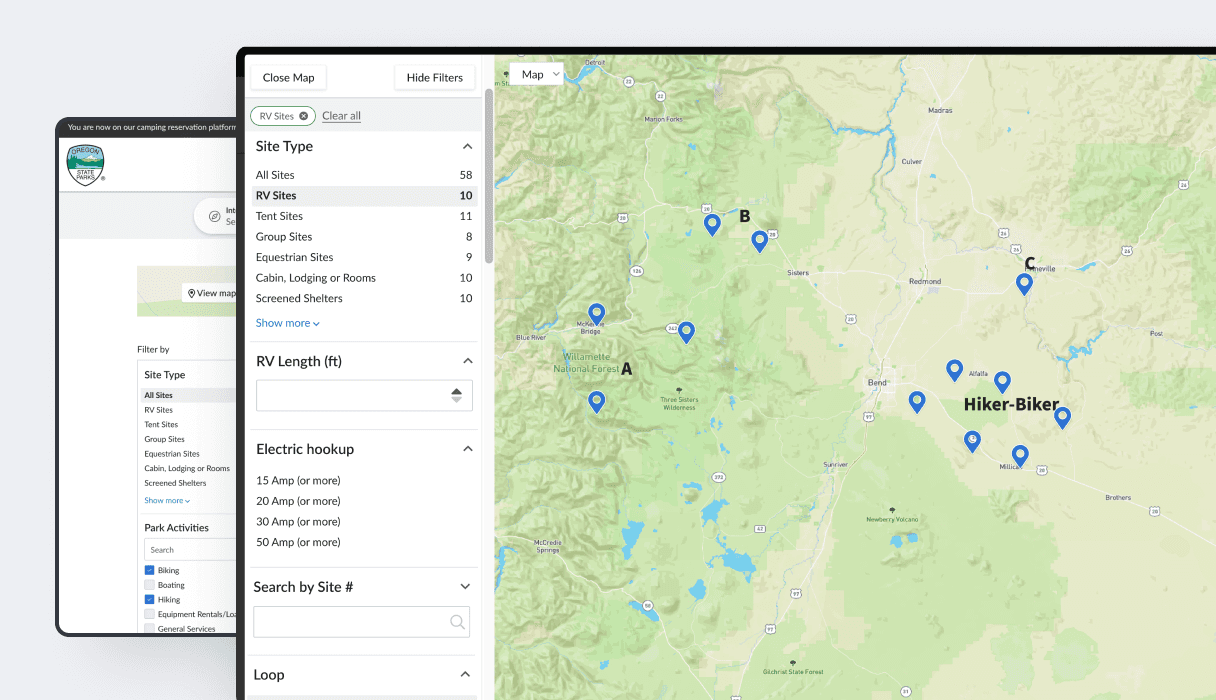Click View map button in back window

coord(211,293)
